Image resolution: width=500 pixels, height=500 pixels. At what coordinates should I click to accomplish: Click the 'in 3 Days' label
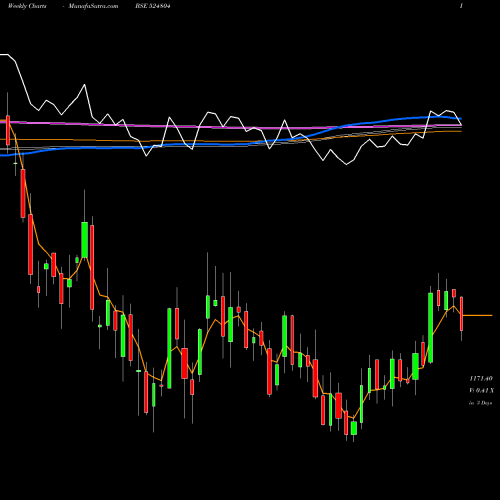click(481, 403)
